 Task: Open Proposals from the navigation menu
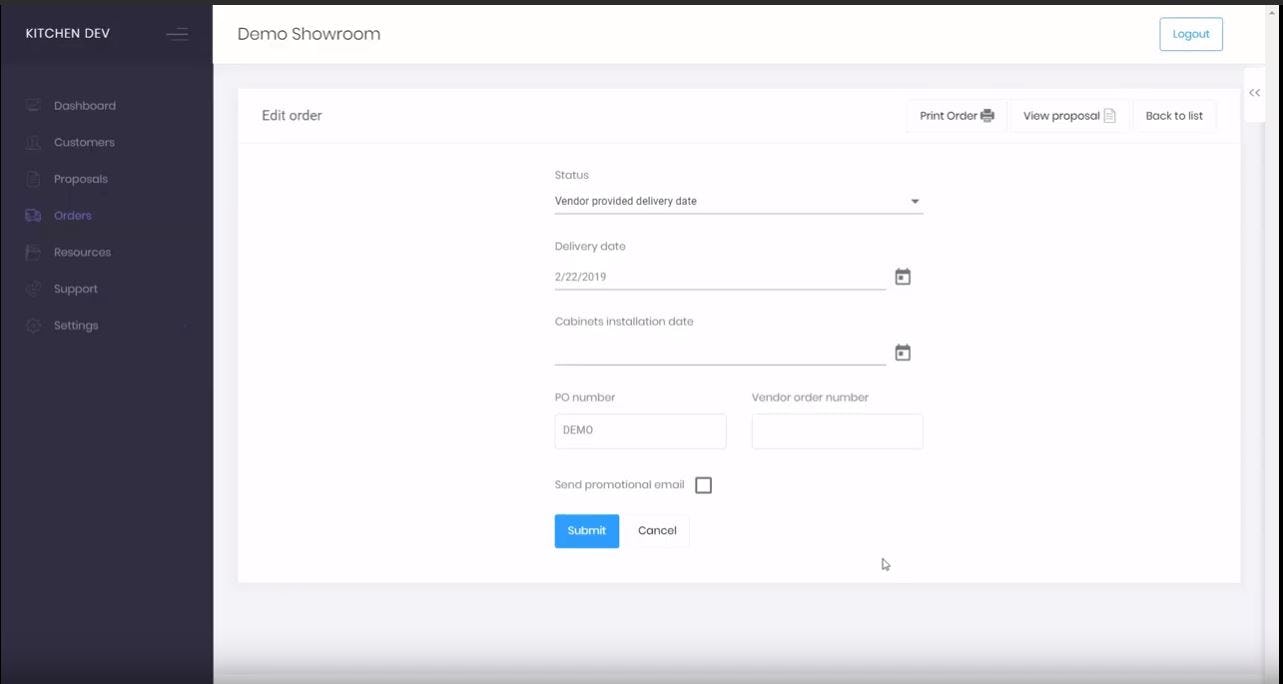point(80,178)
